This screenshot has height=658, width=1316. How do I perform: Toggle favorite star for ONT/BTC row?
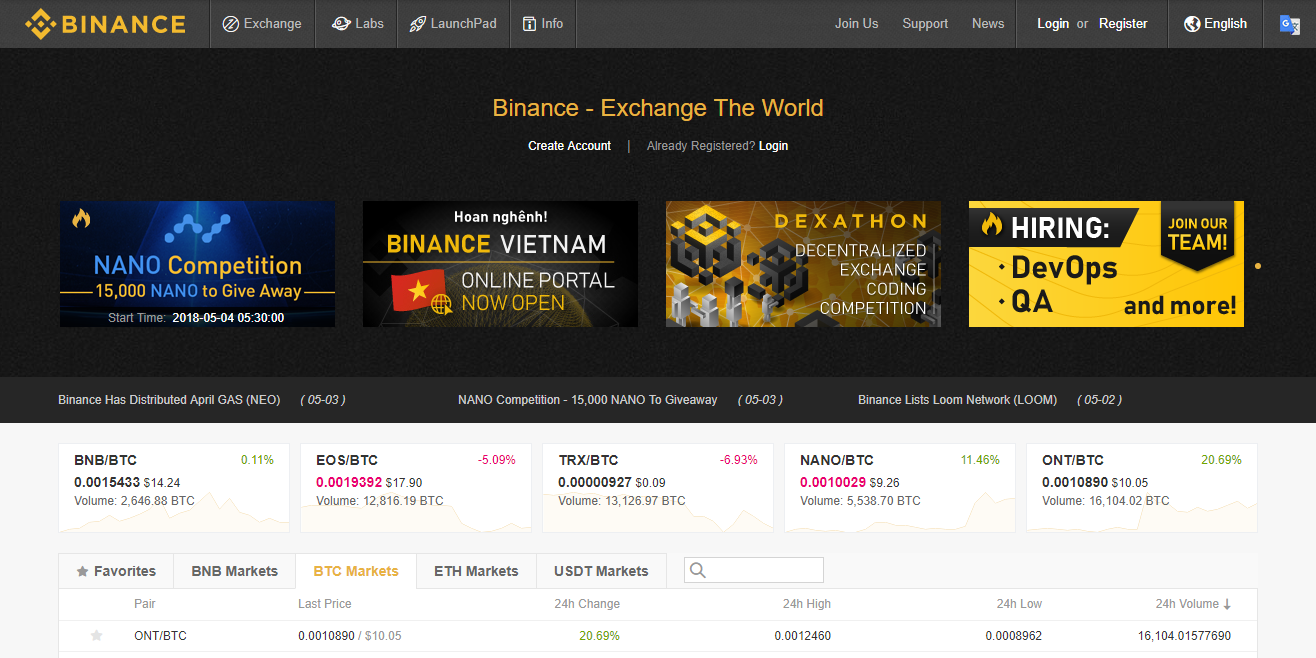pos(97,636)
